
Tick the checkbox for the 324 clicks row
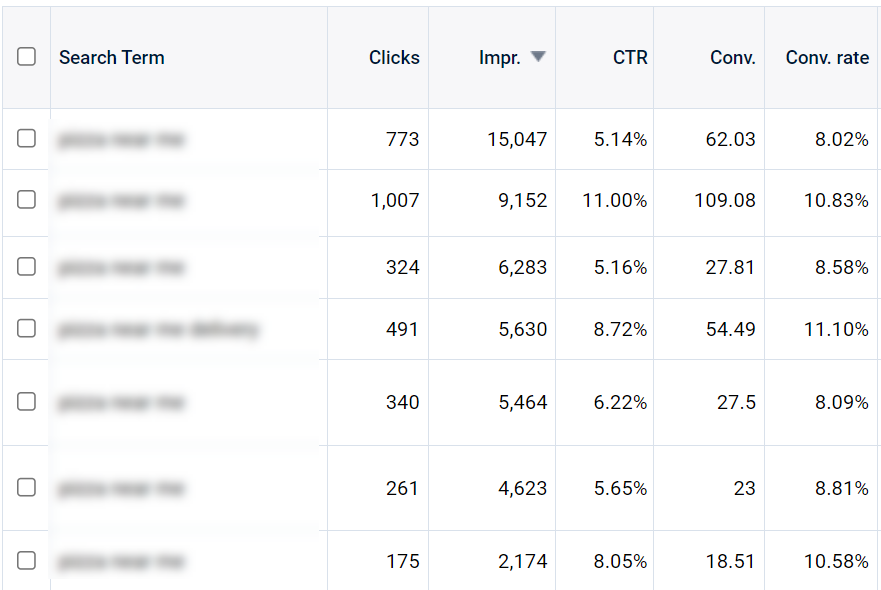pyautogui.click(x=27, y=267)
